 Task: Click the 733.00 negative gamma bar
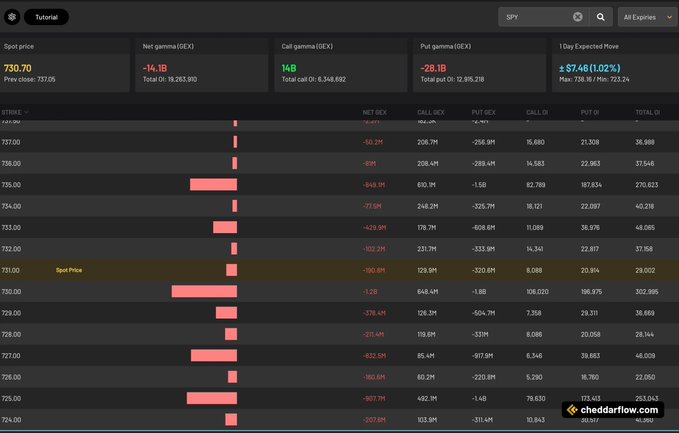pyautogui.click(x=225, y=227)
